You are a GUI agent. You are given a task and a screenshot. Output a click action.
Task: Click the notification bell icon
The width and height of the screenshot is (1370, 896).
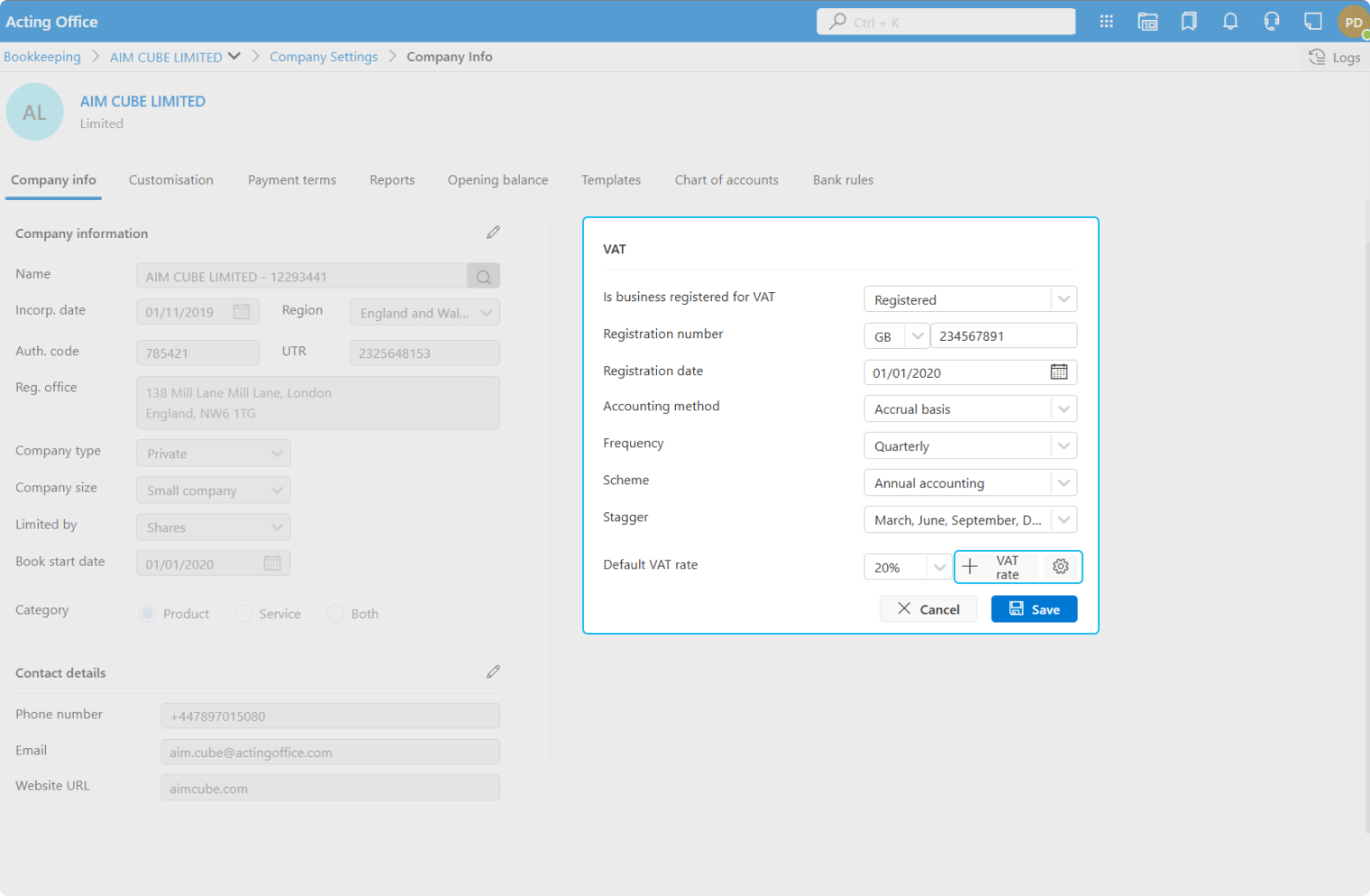(x=1229, y=22)
